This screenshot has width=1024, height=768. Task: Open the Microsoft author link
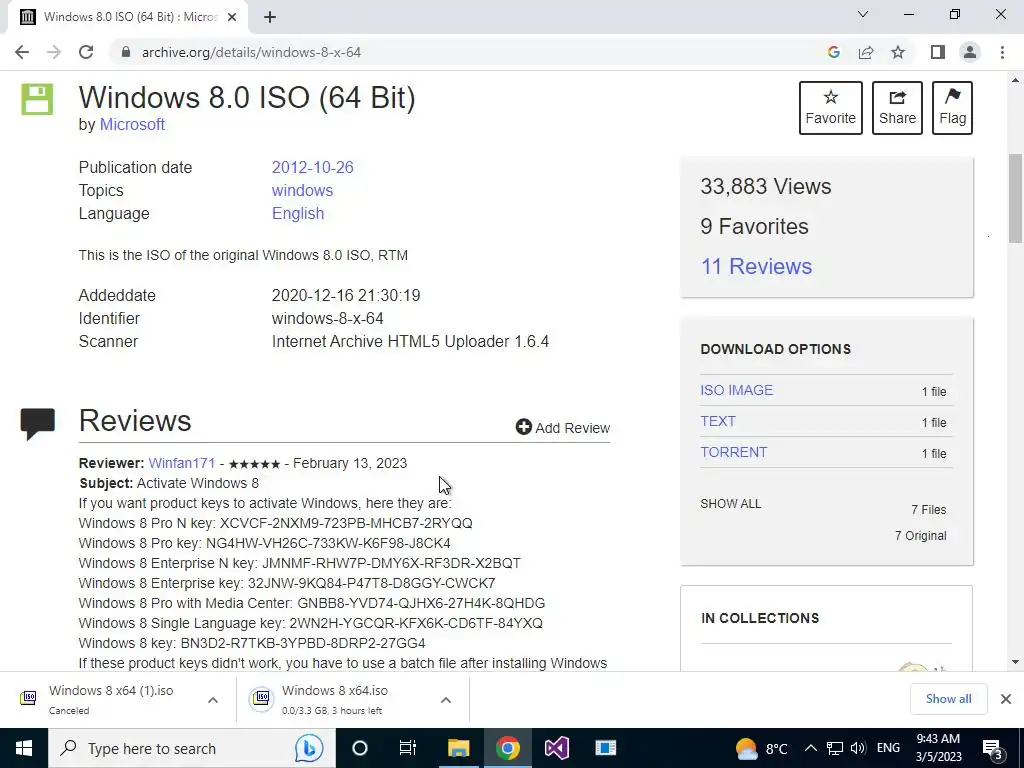[132, 124]
